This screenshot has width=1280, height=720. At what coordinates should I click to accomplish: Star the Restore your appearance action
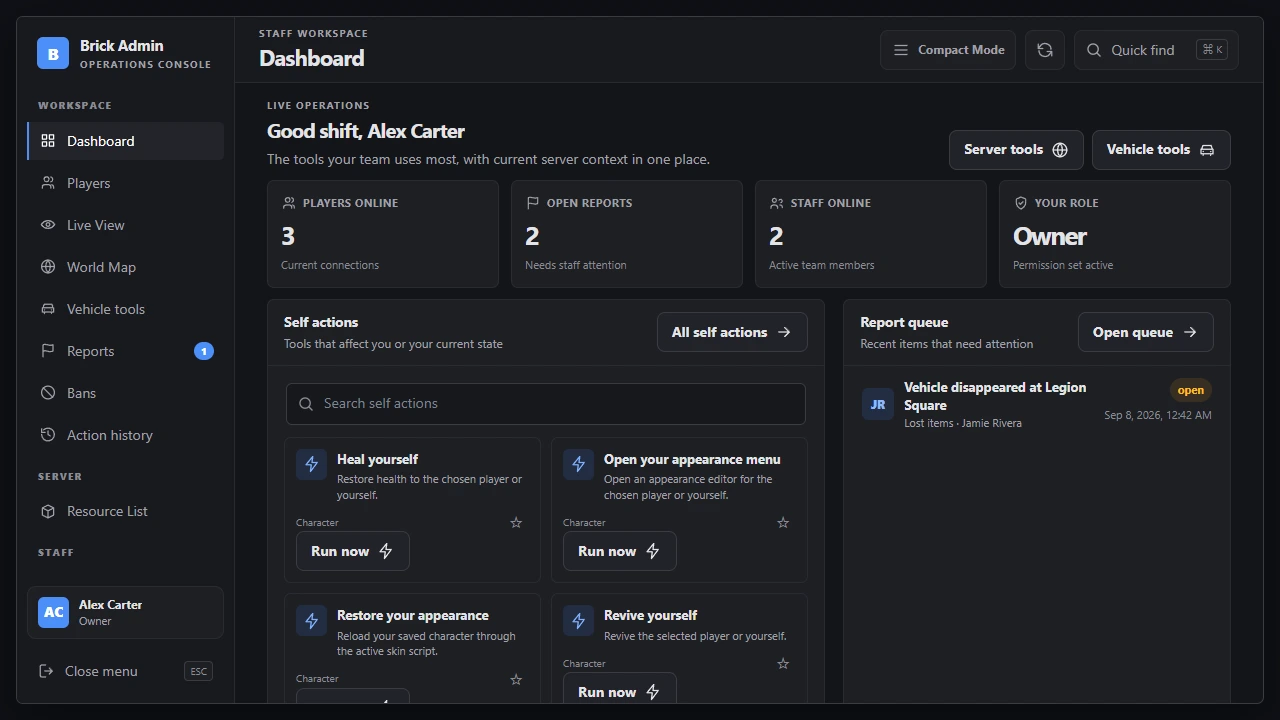[x=516, y=679]
